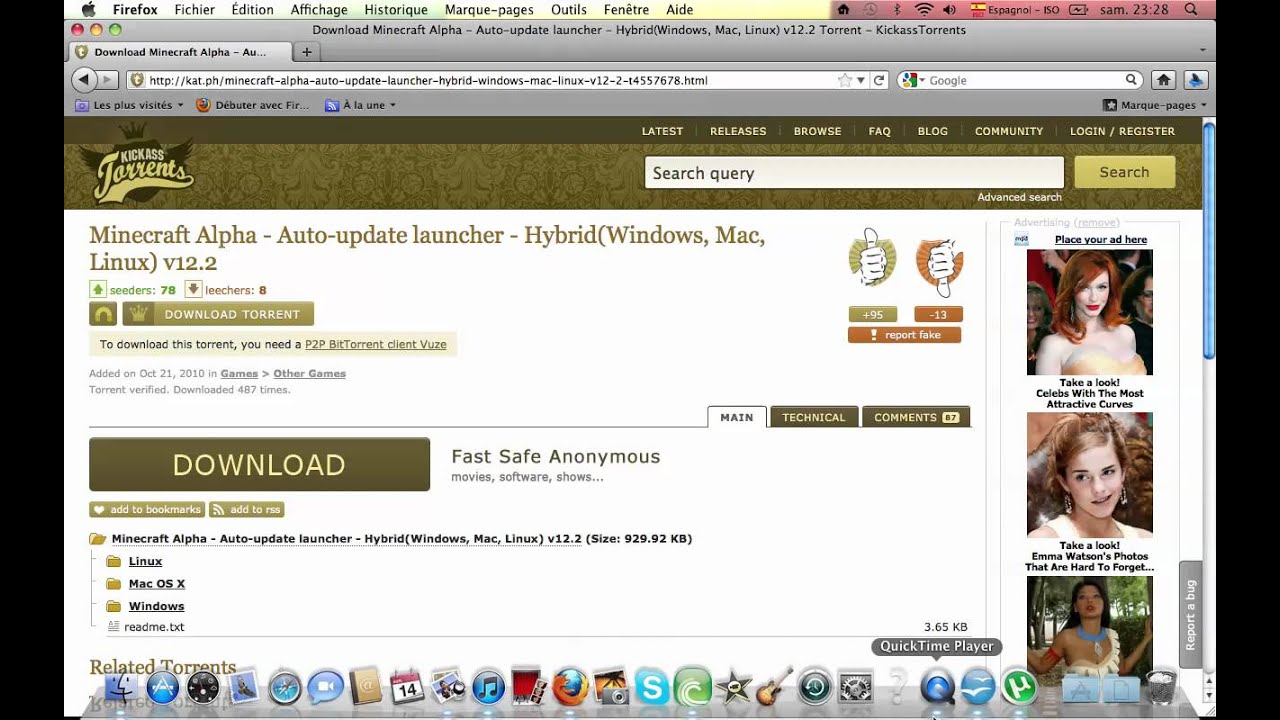Click the large DOWNLOAD button
The height and width of the screenshot is (720, 1280).
coord(259,464)
